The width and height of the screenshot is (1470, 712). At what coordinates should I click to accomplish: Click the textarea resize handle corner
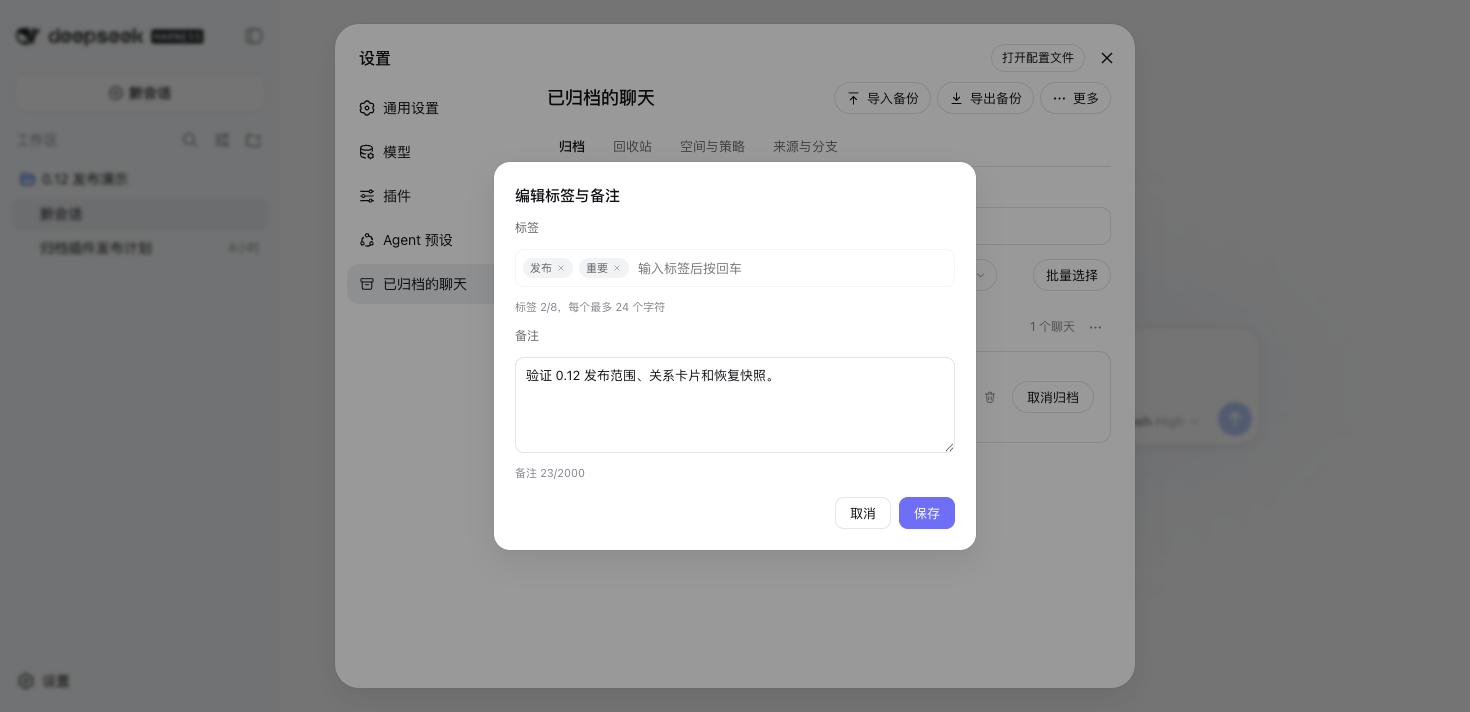pos(949,447)
